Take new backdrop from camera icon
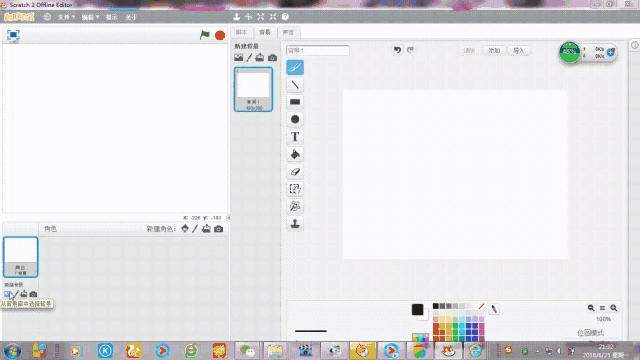The height and width of the screenshot is (360, 640). [272, 58]
